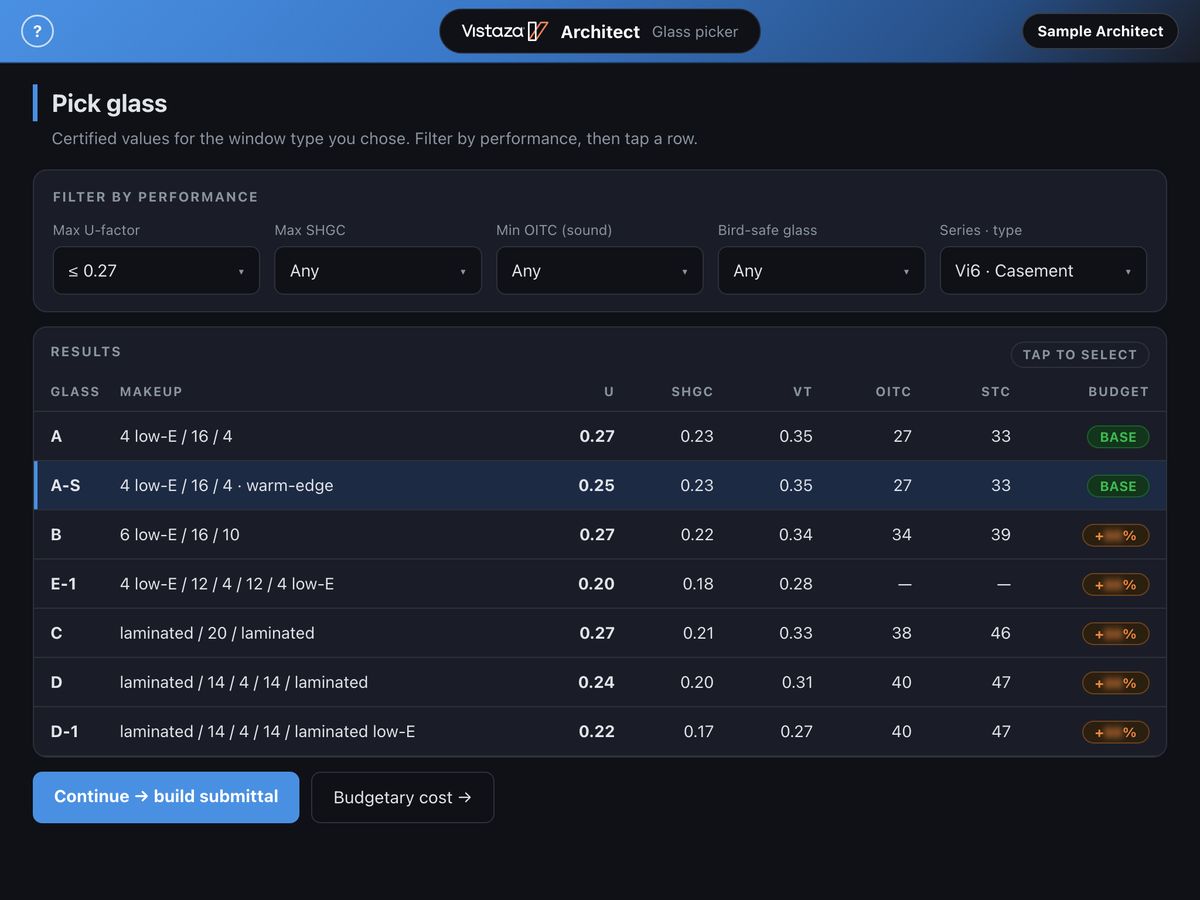The image size is (1200, 900).
Task: Click the STC column header
Action: click(x=996, y=392)
